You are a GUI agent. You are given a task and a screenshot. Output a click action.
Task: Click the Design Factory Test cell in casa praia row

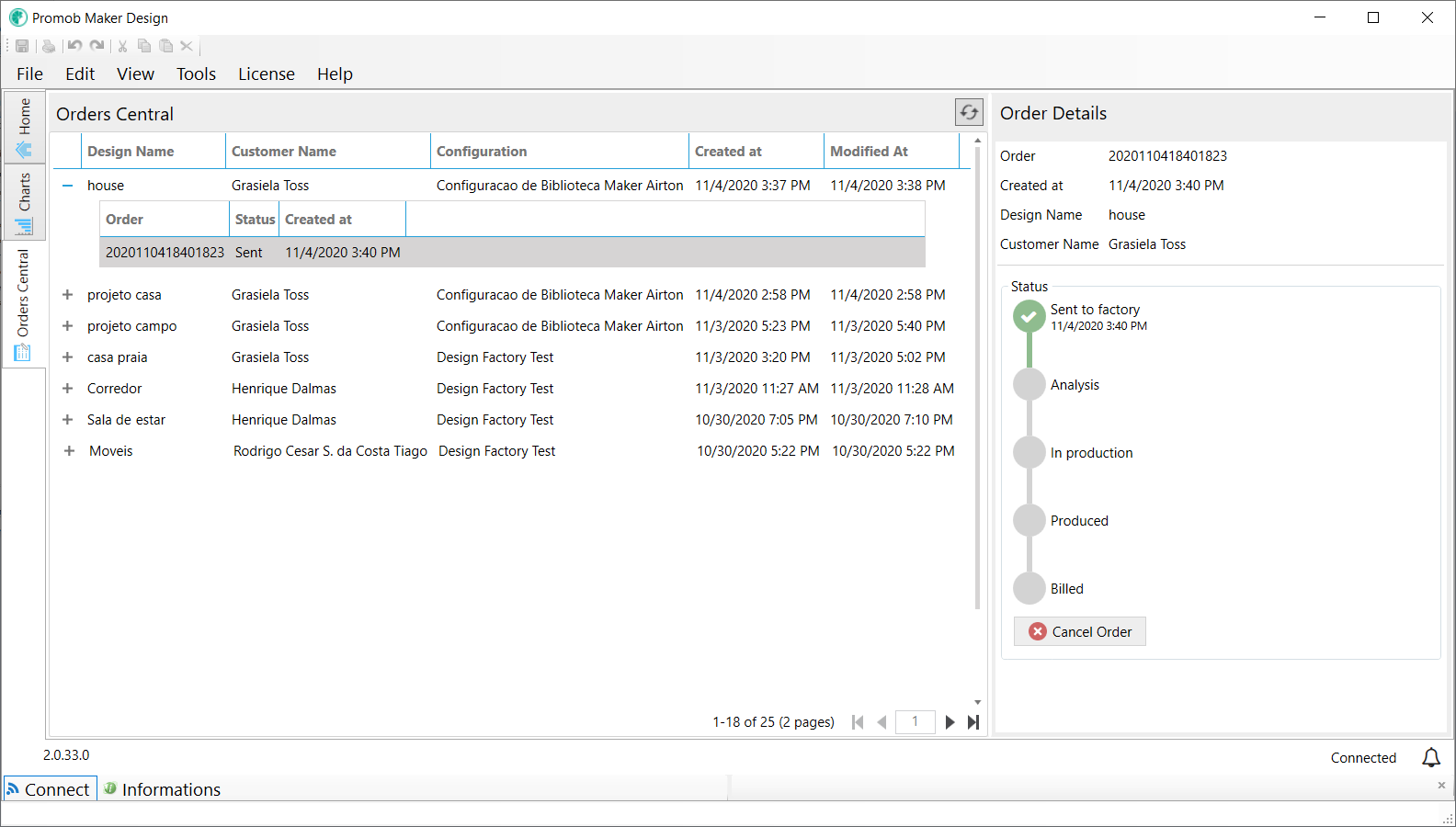point(495,357)
